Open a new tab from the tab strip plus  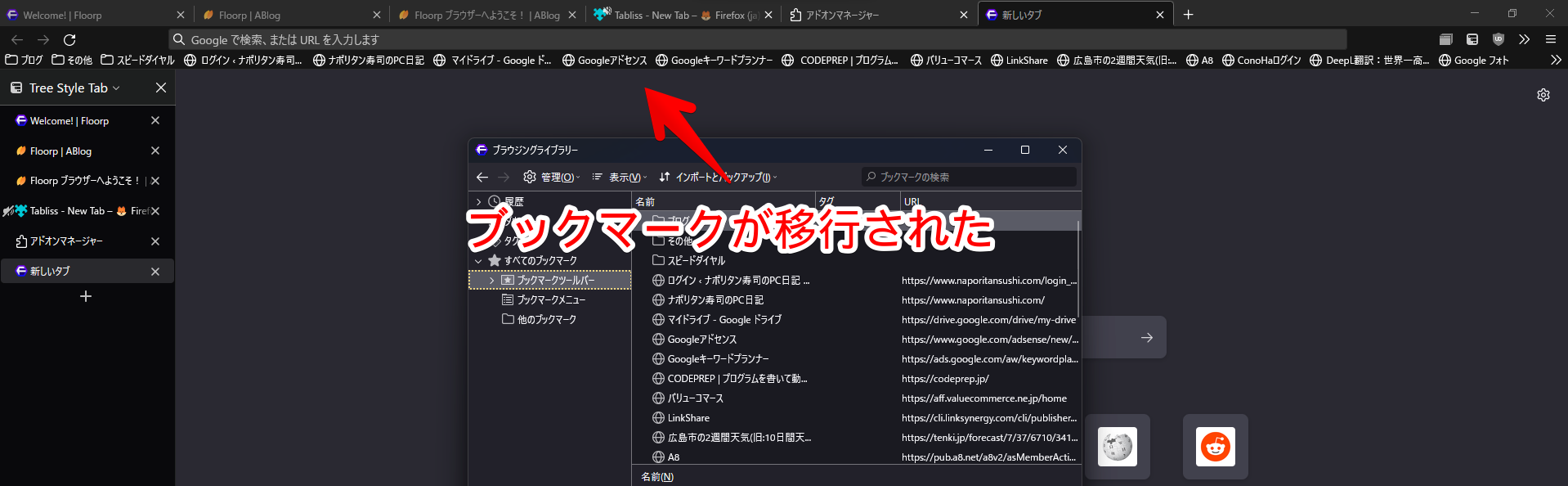click(x=1189, y=15)
